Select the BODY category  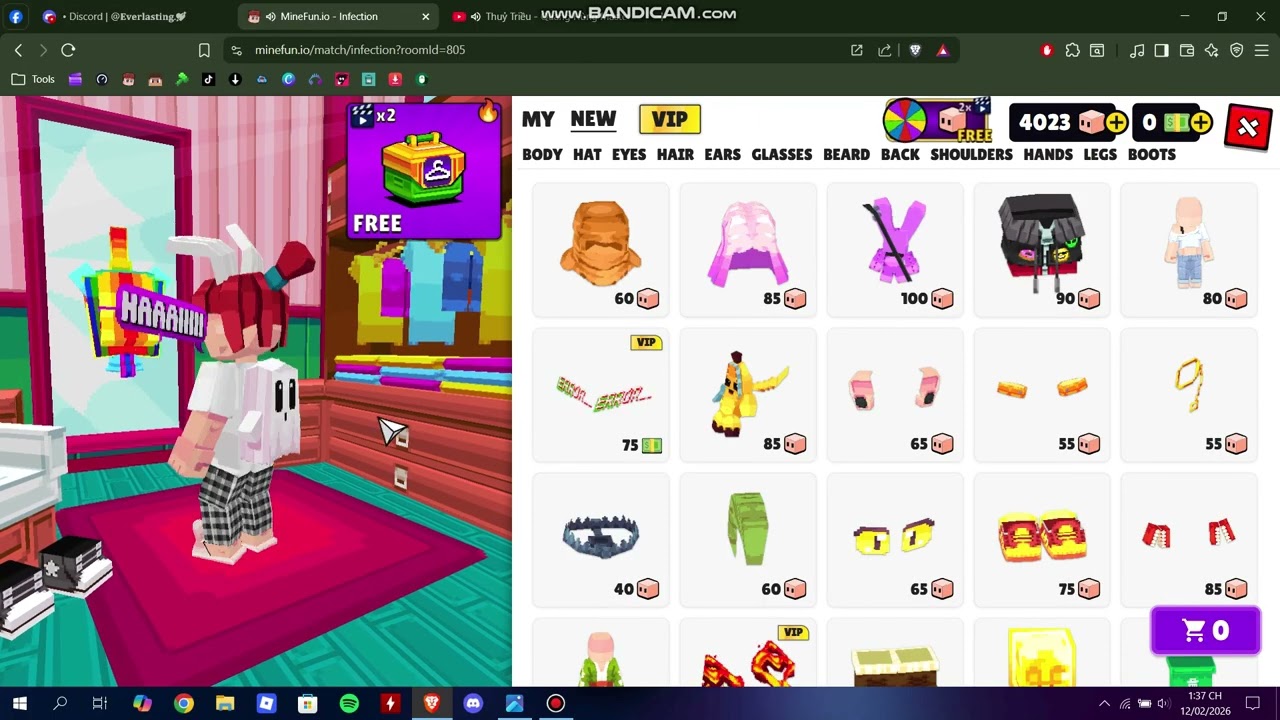point(542,154)
